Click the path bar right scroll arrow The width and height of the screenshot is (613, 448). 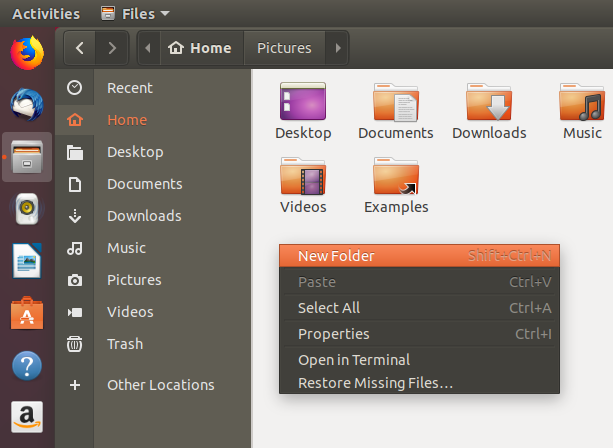338,48
